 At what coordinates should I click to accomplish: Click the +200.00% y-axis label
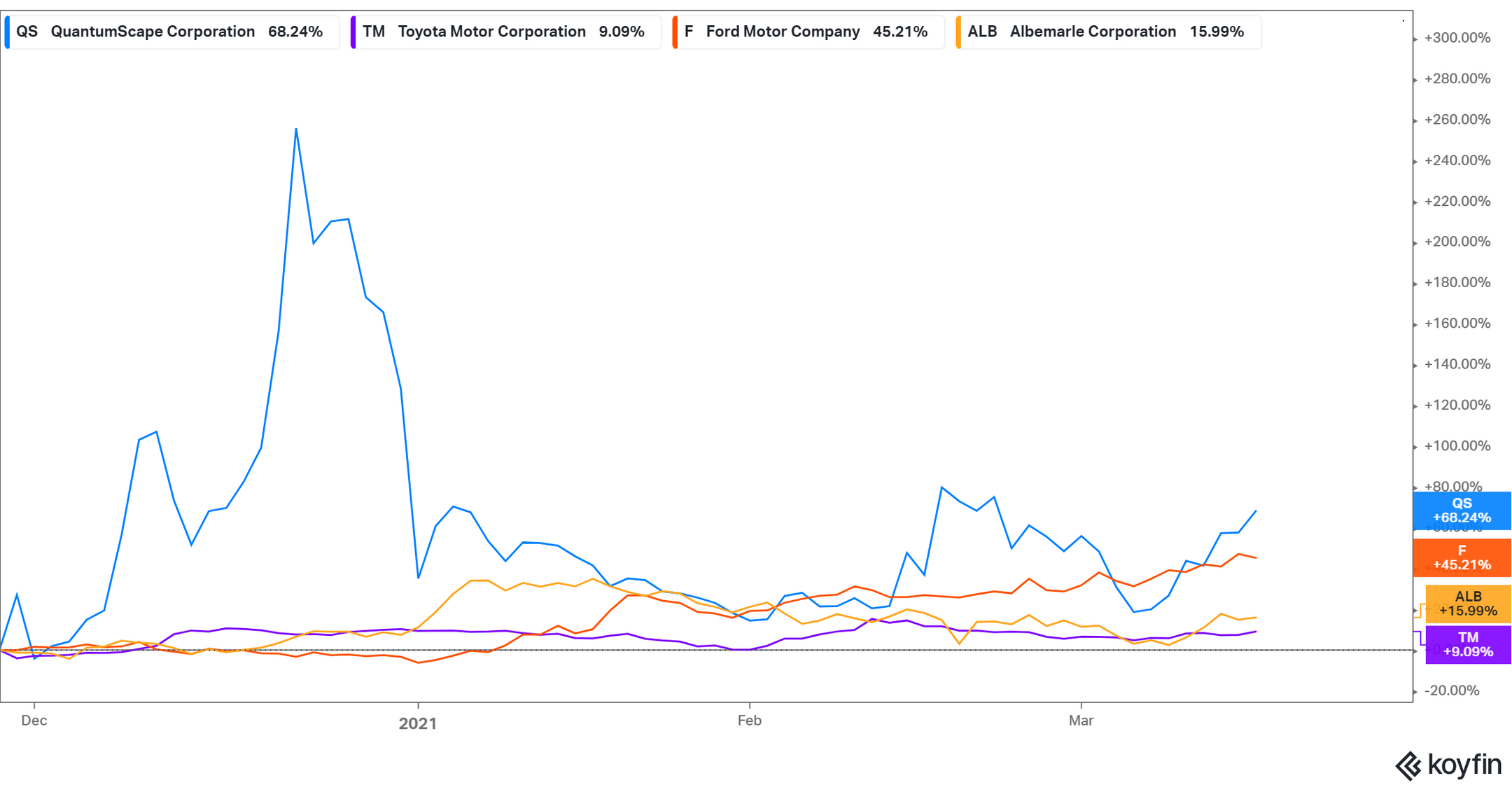point(1457,242)
